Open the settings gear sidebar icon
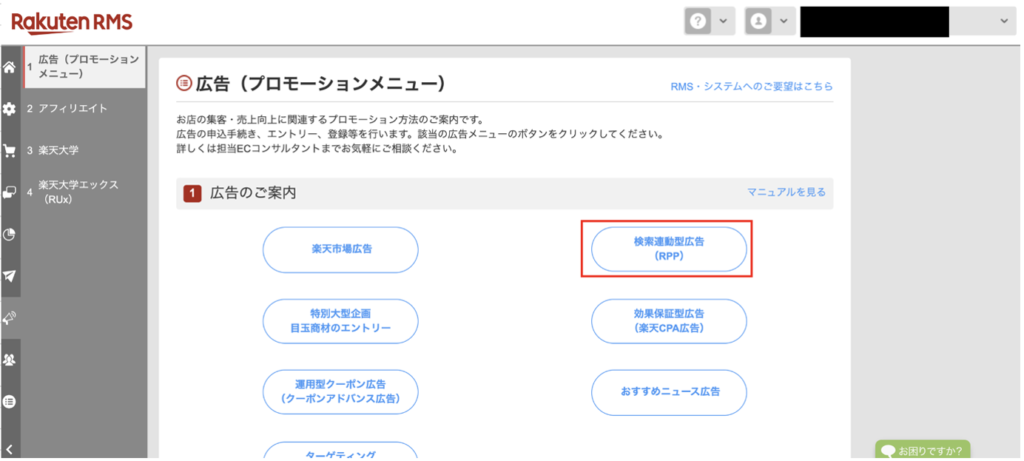Image resolution: width=1024 pixels, height=461 pixels. (10, 109)
